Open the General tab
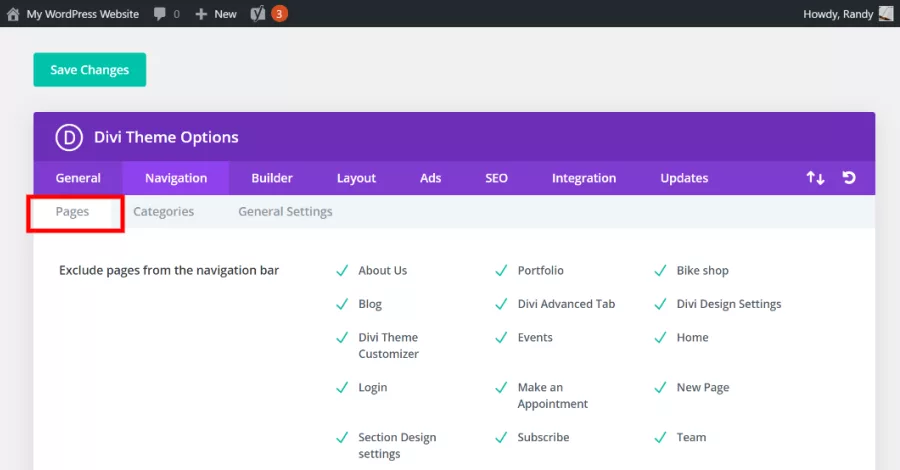 tap(78, 178)
